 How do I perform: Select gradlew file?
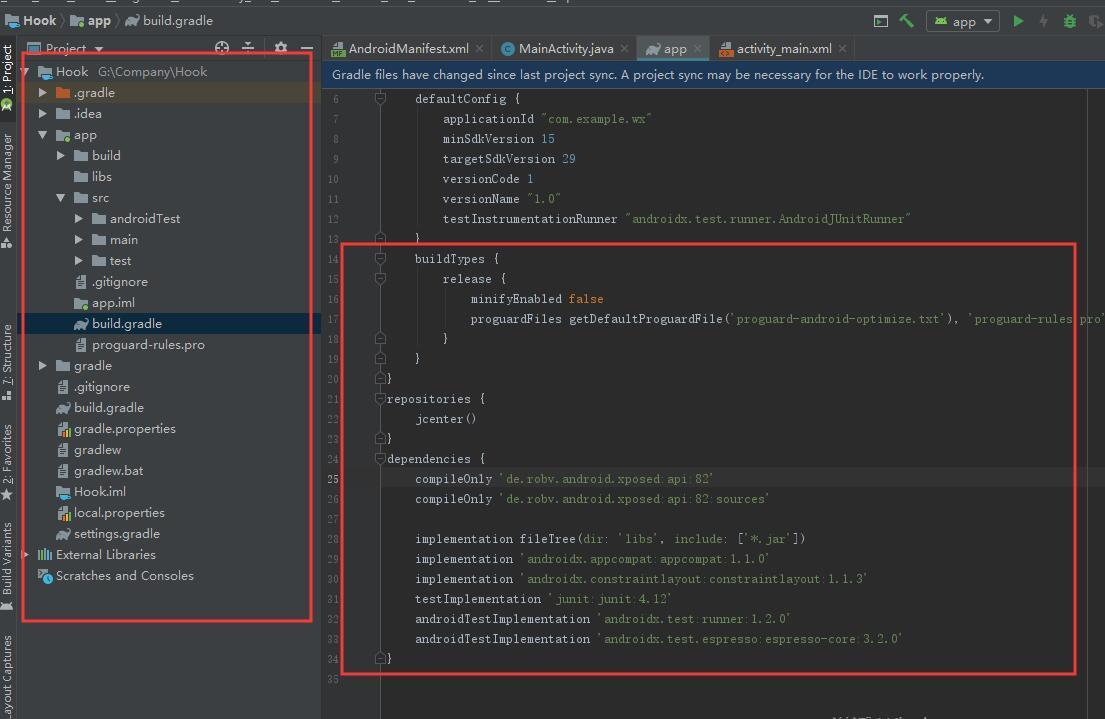[x=89, y=450]
